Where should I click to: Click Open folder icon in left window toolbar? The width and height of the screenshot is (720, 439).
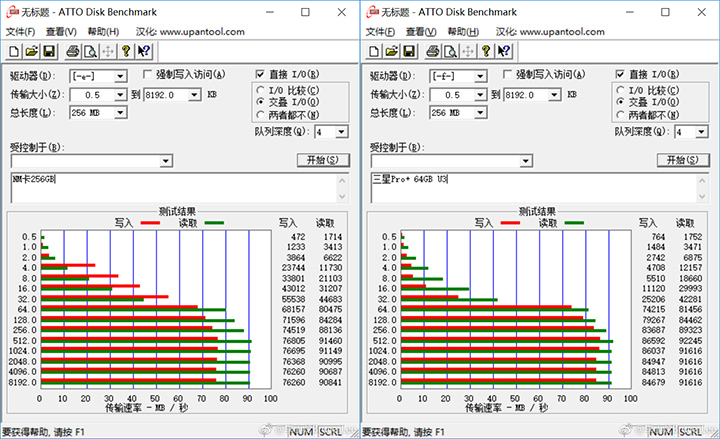[x=31, y=51]
